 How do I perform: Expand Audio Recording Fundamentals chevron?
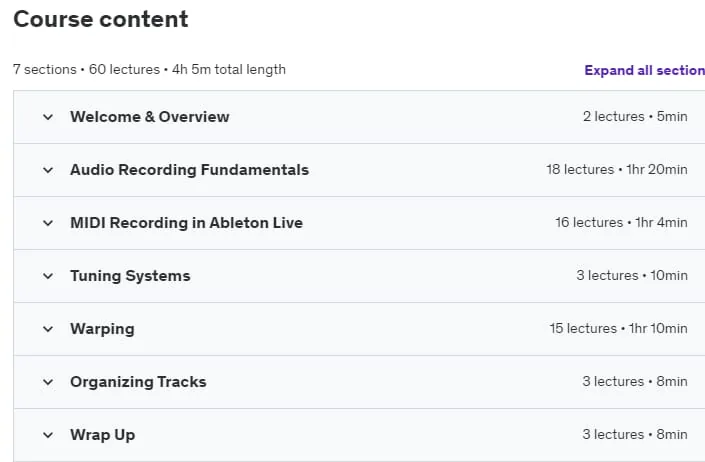tap(48, 170)
